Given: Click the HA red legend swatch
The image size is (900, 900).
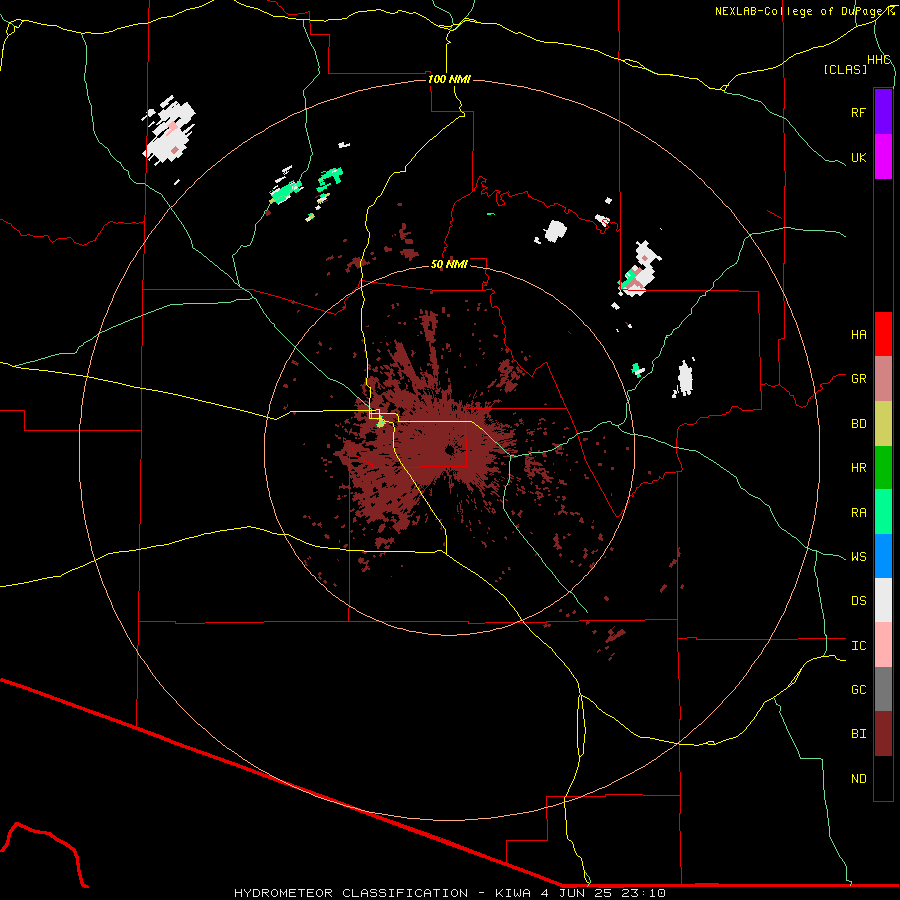Looking at the screenshot, I should [x=883, y=334].
